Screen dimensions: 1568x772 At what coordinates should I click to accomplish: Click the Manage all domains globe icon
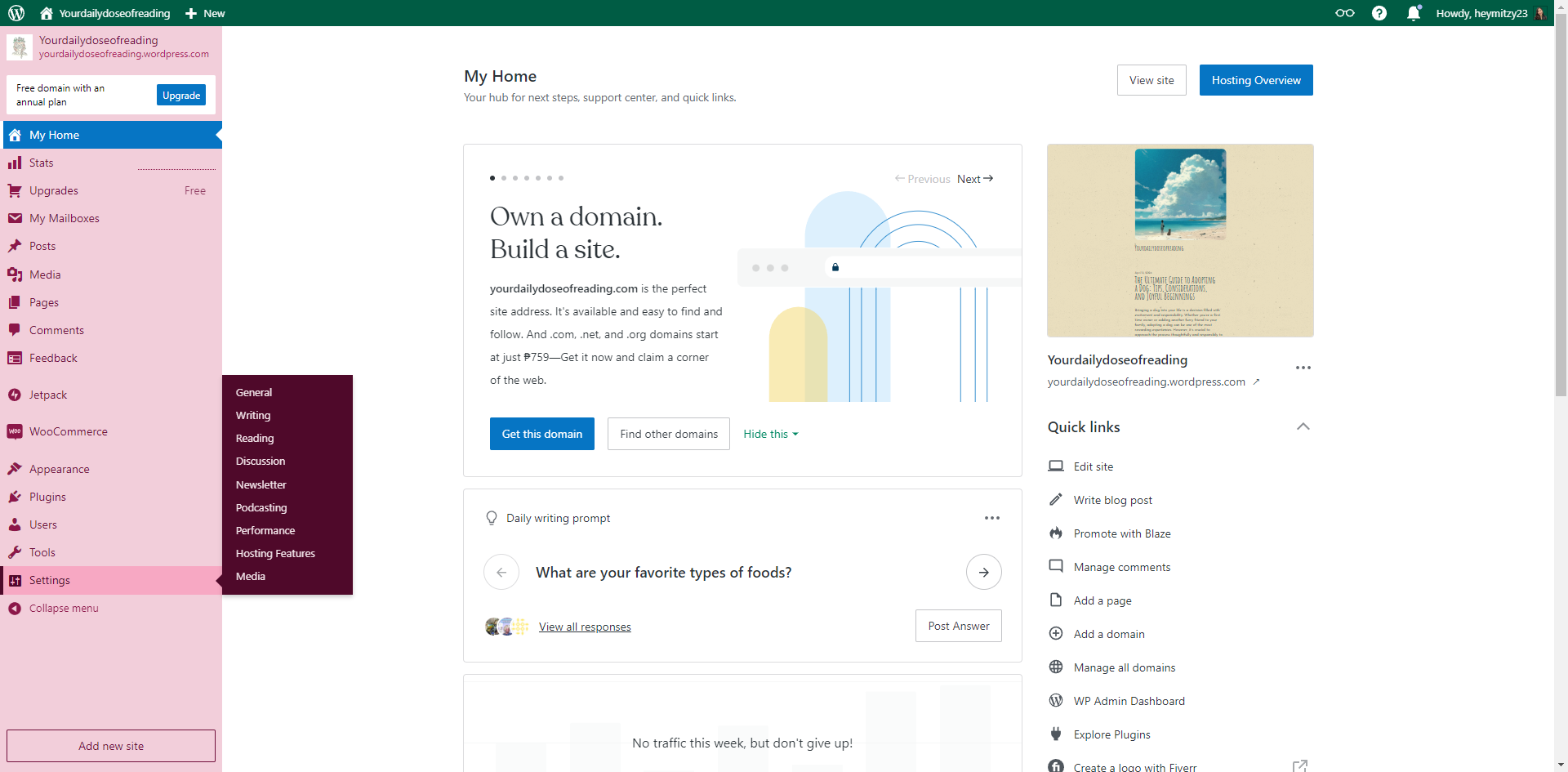click(x=1056, y=667)
